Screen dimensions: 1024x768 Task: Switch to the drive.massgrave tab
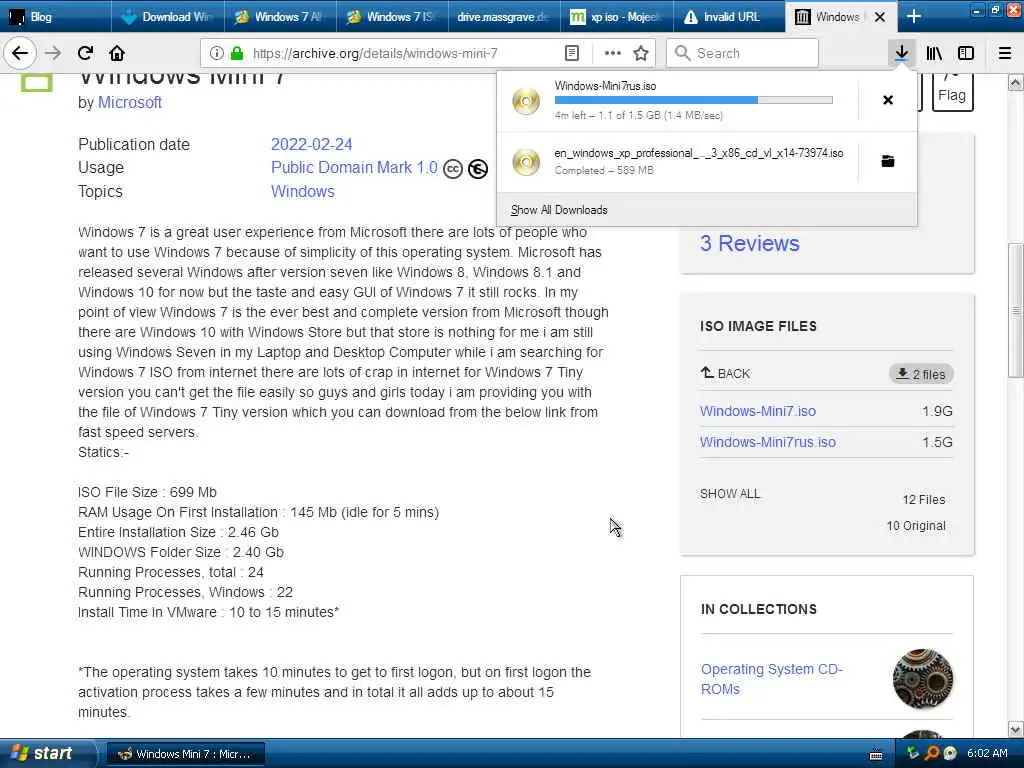(x=504, y=16)
